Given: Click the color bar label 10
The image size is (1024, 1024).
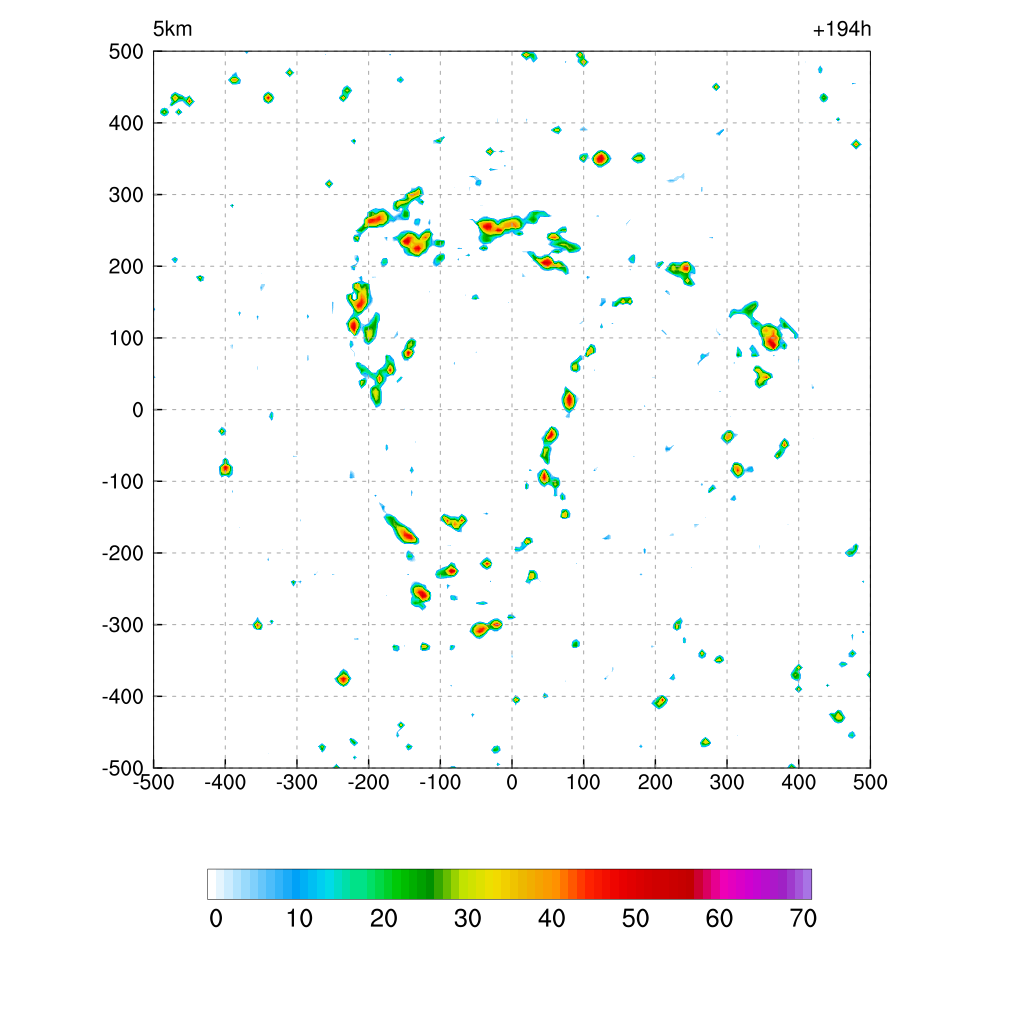Looking at the screenshot, I should pyautogui.click(x=300, y=919).
